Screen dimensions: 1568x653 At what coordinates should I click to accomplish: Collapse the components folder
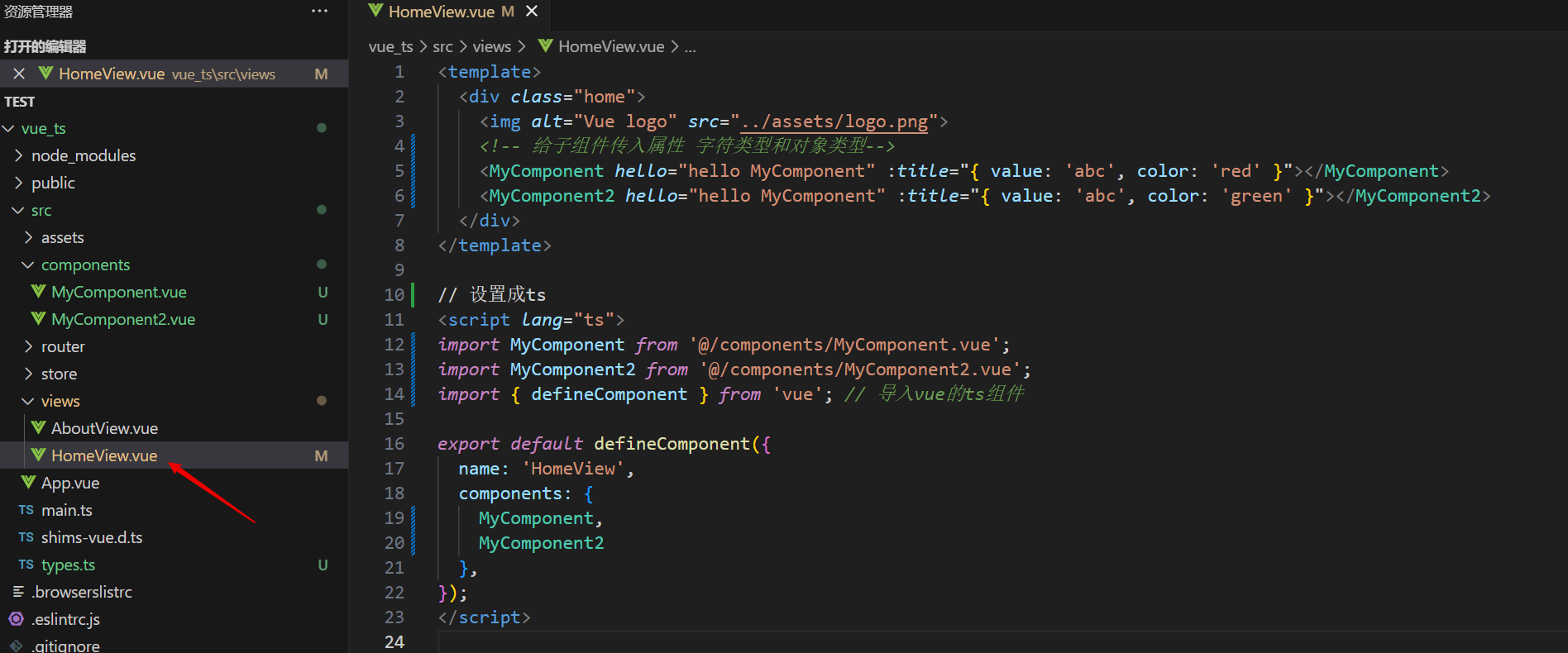tap(28, 265)
